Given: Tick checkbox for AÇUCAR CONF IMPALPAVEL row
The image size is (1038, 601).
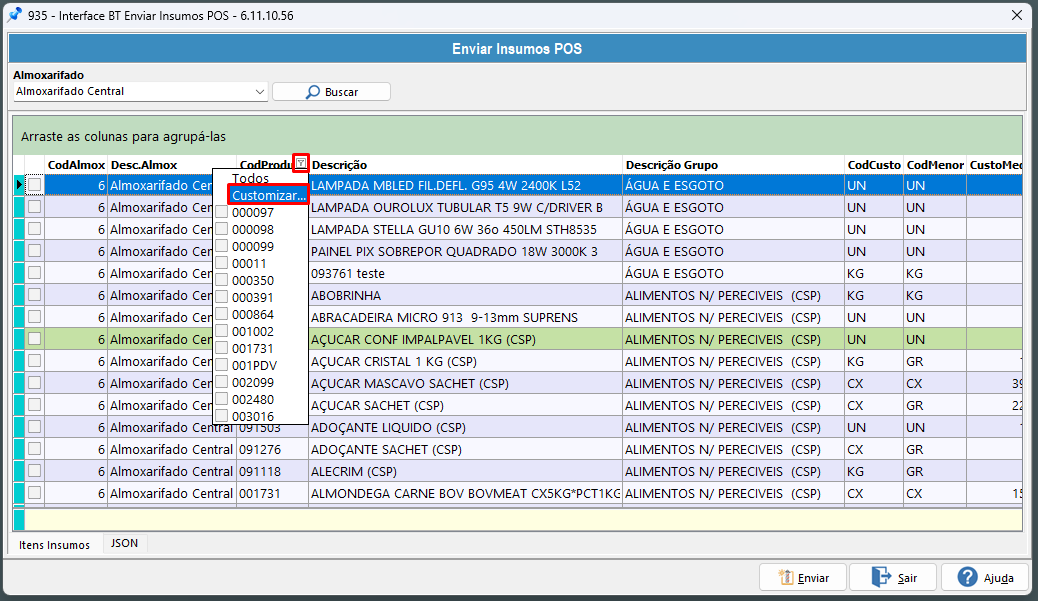Looking at the screenshot, I should 34,339.
